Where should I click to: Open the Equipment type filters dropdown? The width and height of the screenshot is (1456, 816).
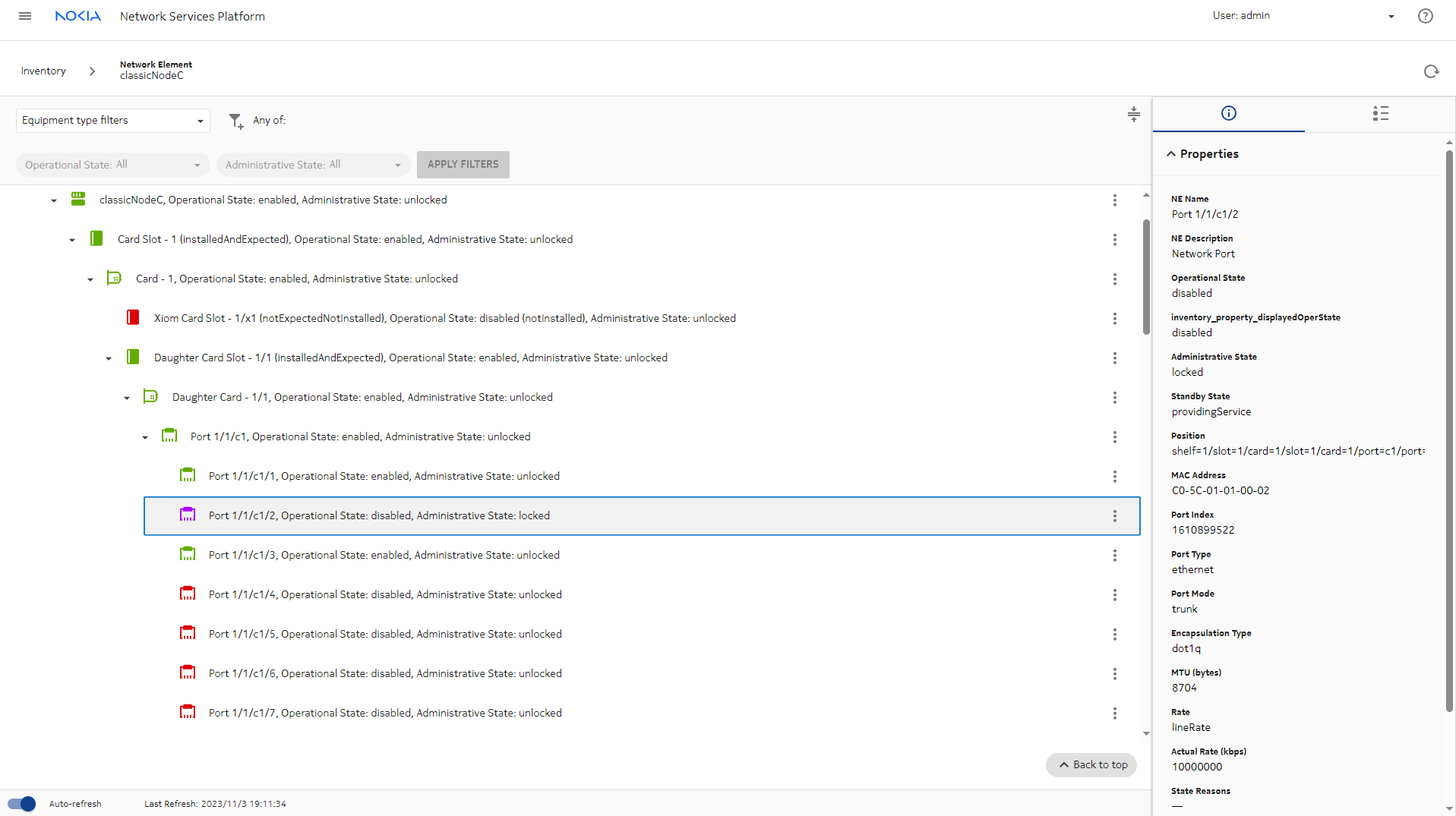(x=112, y=121)
